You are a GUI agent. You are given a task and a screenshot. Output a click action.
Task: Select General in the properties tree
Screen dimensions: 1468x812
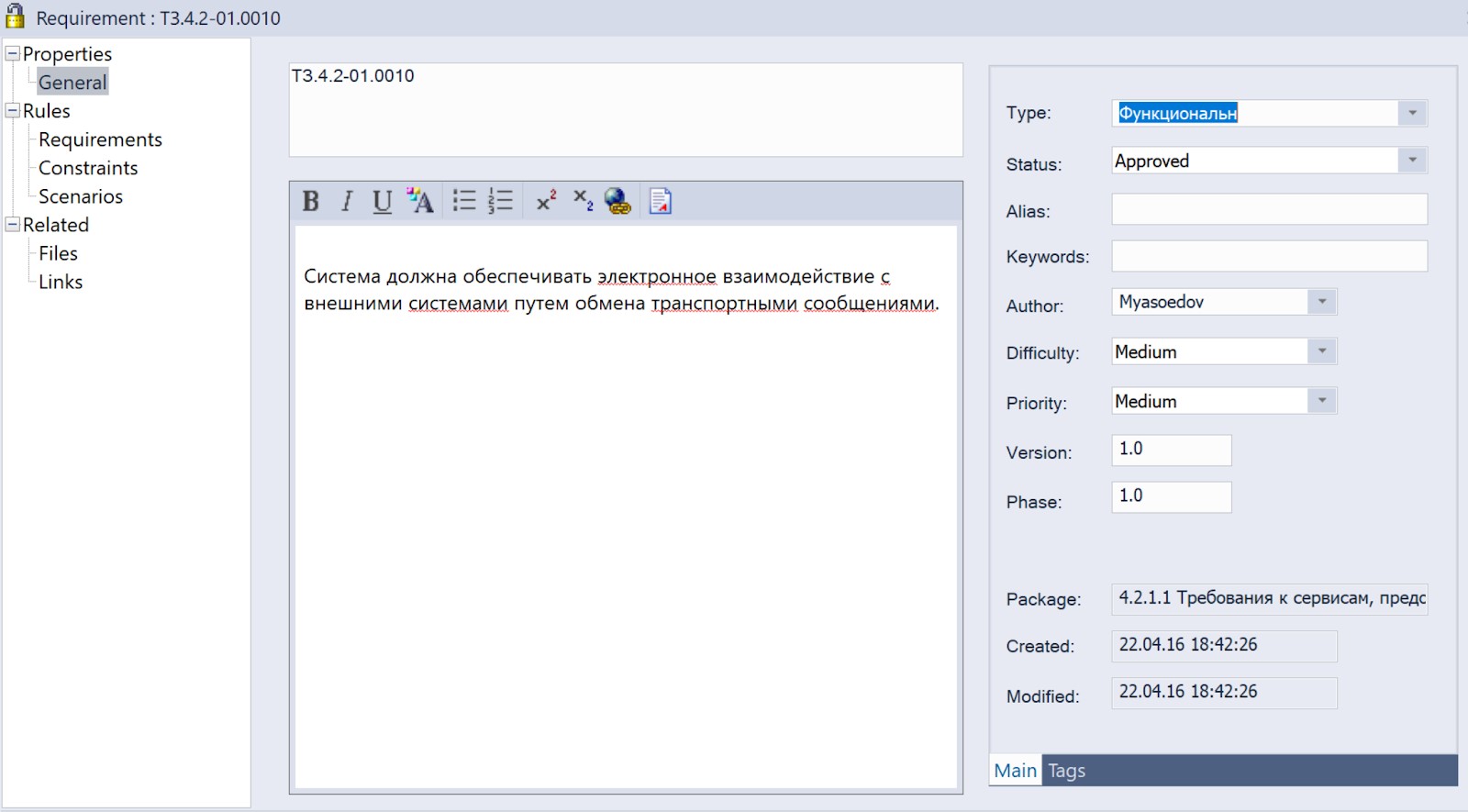(x=72, y=82)
